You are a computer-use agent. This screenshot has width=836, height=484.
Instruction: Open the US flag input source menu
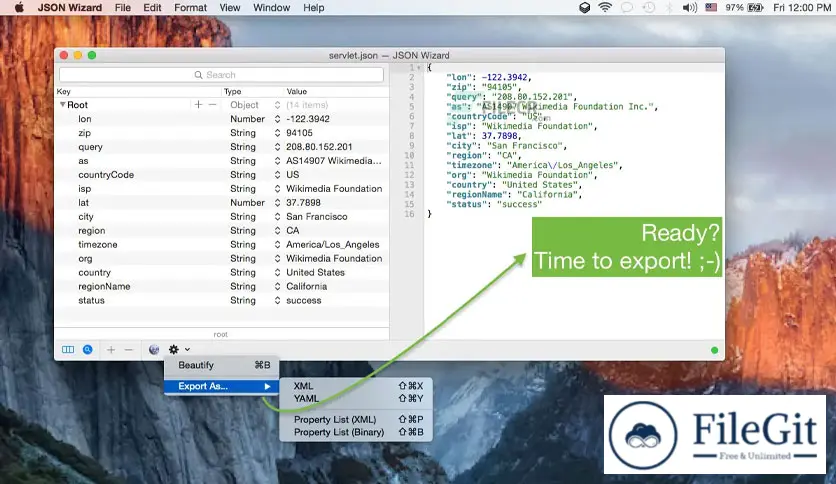711,7
